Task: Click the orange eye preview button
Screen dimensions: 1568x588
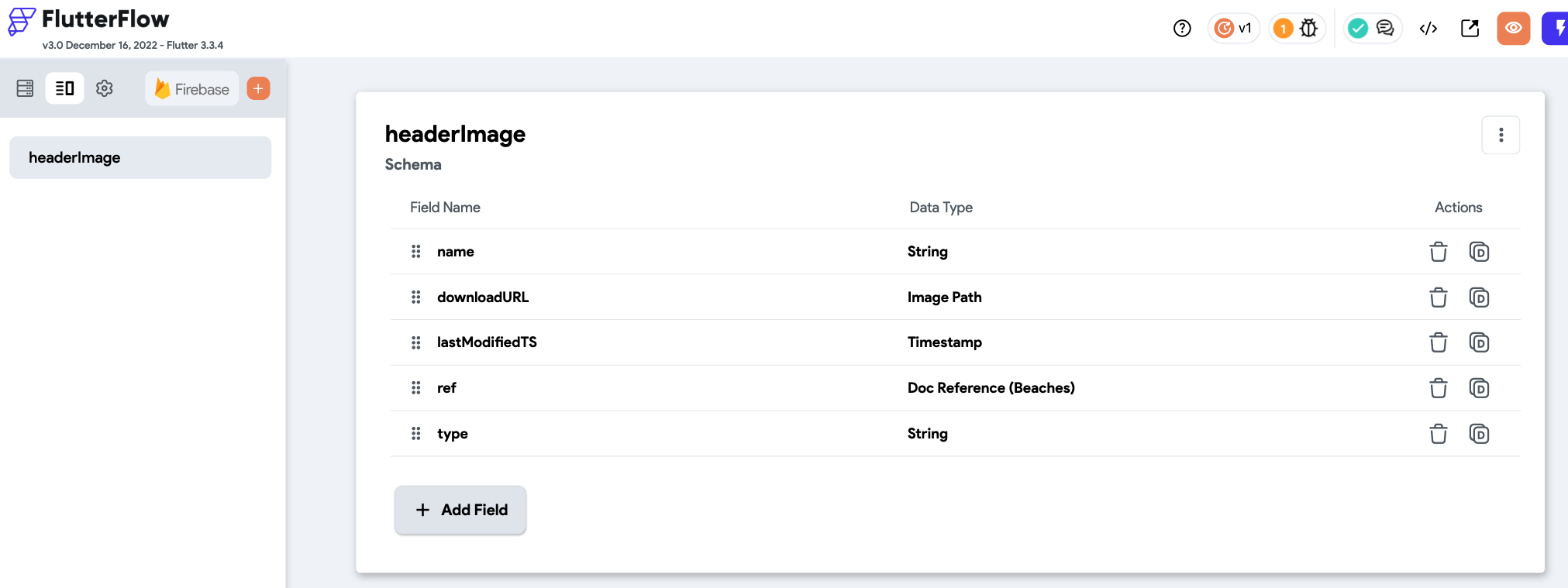Action: 1513,29
